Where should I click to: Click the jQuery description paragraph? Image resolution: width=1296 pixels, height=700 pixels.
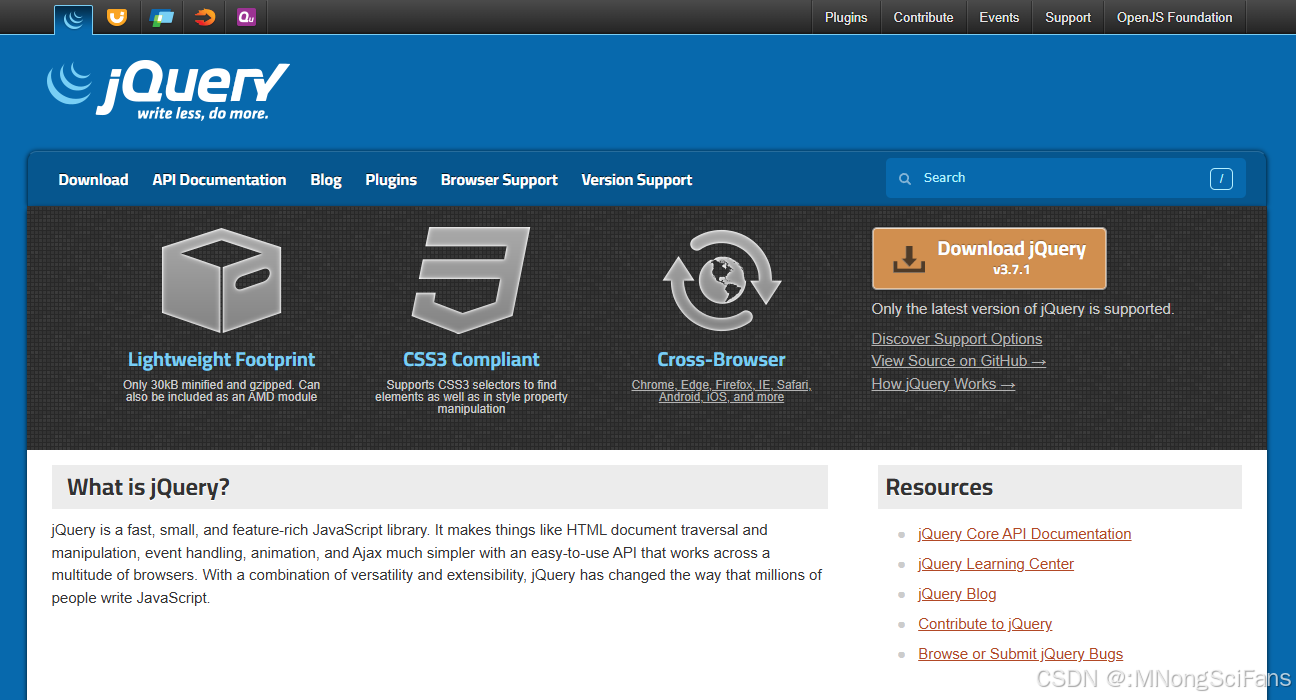click(437, 564)
